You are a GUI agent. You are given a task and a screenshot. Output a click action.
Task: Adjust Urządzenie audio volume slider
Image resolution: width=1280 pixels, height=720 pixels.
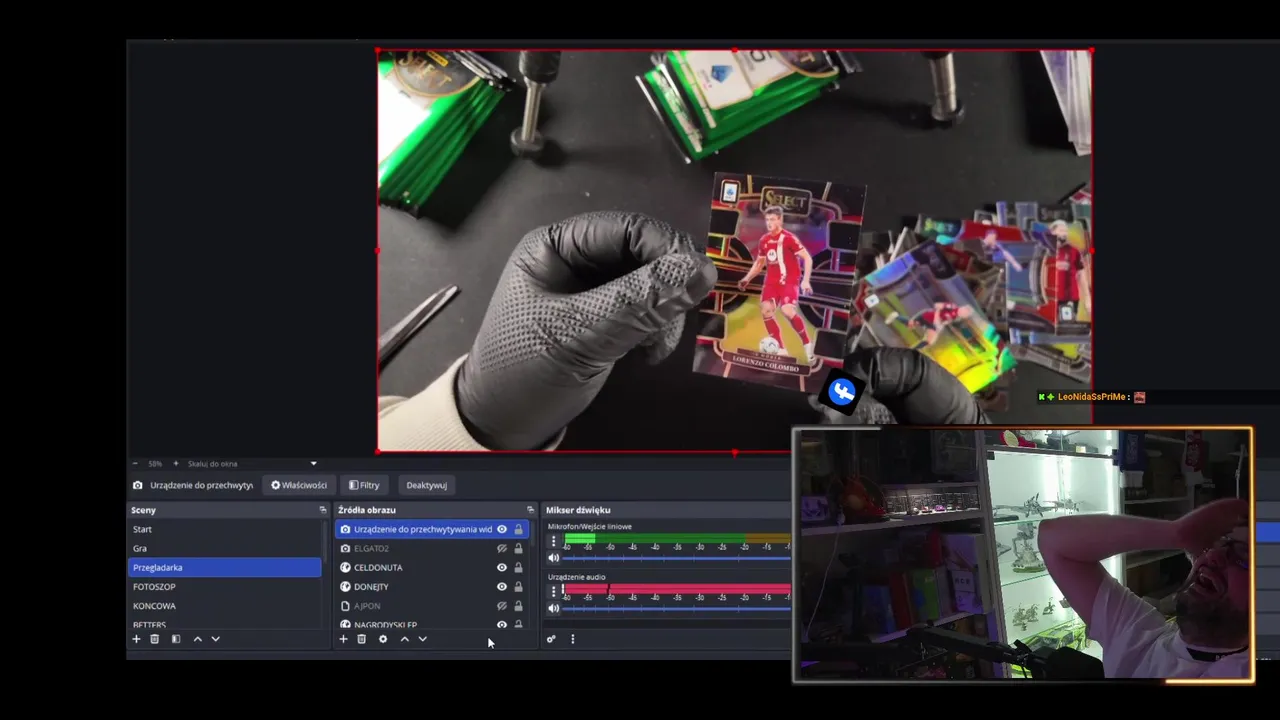[677, 608]
